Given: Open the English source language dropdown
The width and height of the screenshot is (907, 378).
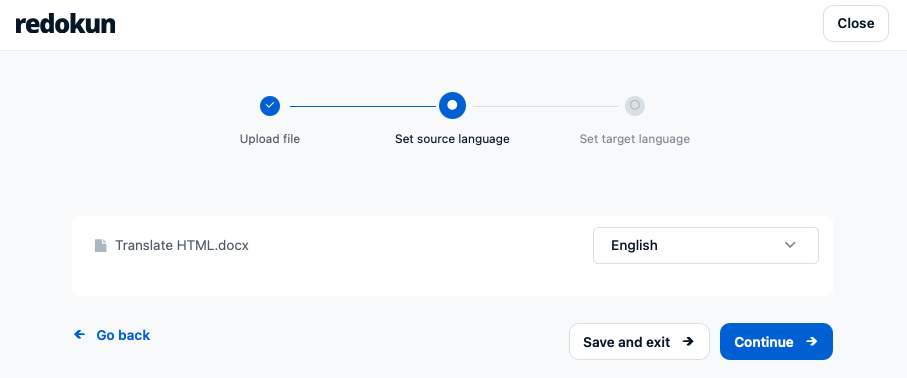Looking at the screenshot, I should coord(706,245).
